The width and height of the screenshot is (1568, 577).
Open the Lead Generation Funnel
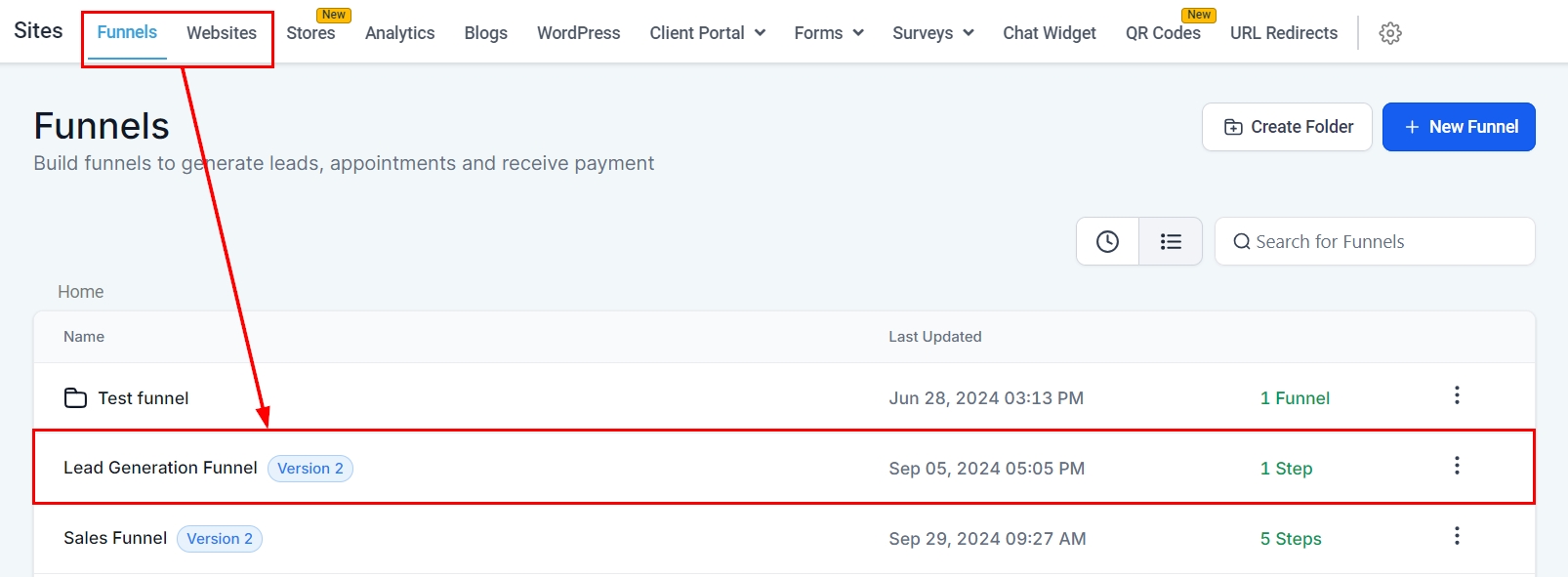160,468
